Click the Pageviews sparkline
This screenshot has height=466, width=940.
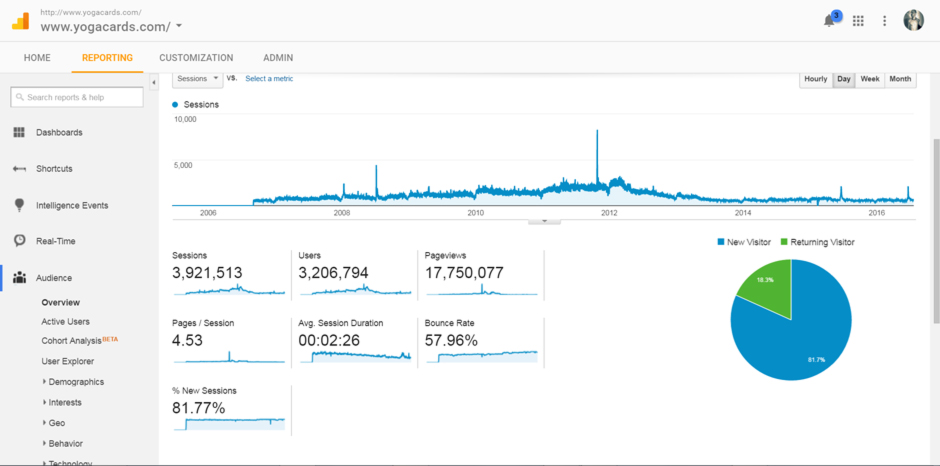(482, 290)
